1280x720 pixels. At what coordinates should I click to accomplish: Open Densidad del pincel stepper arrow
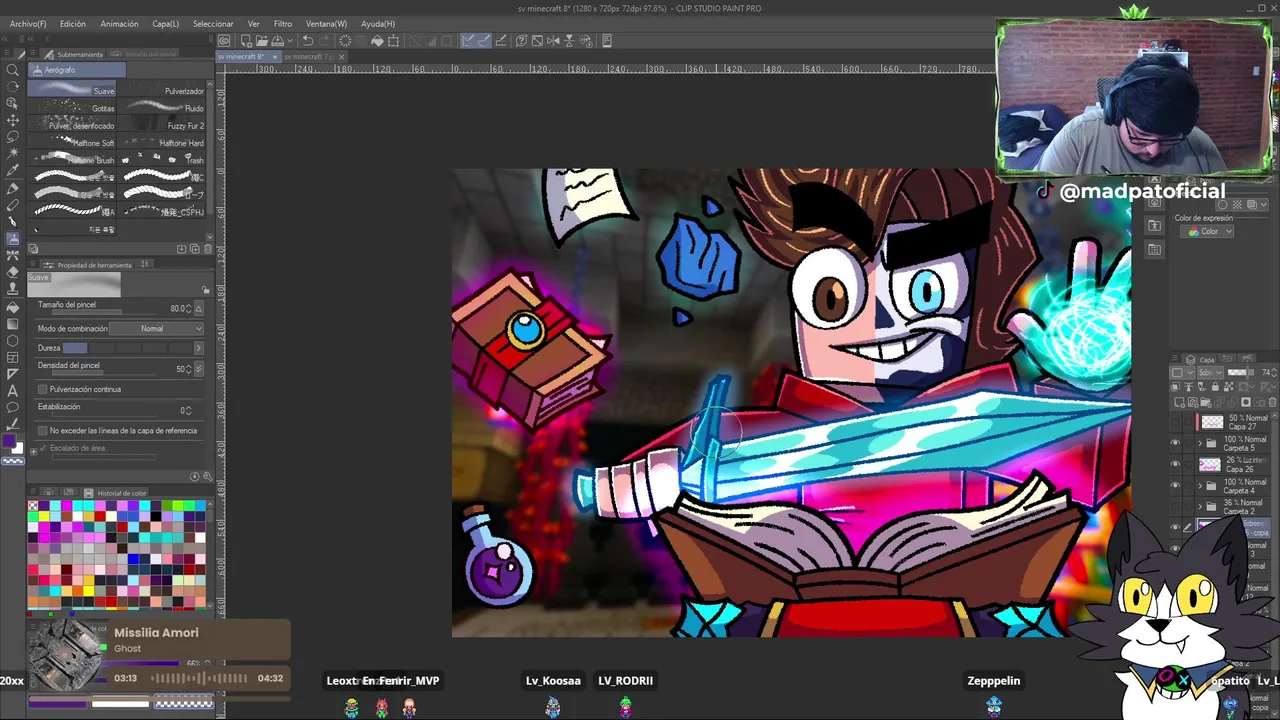coord(198,369)
